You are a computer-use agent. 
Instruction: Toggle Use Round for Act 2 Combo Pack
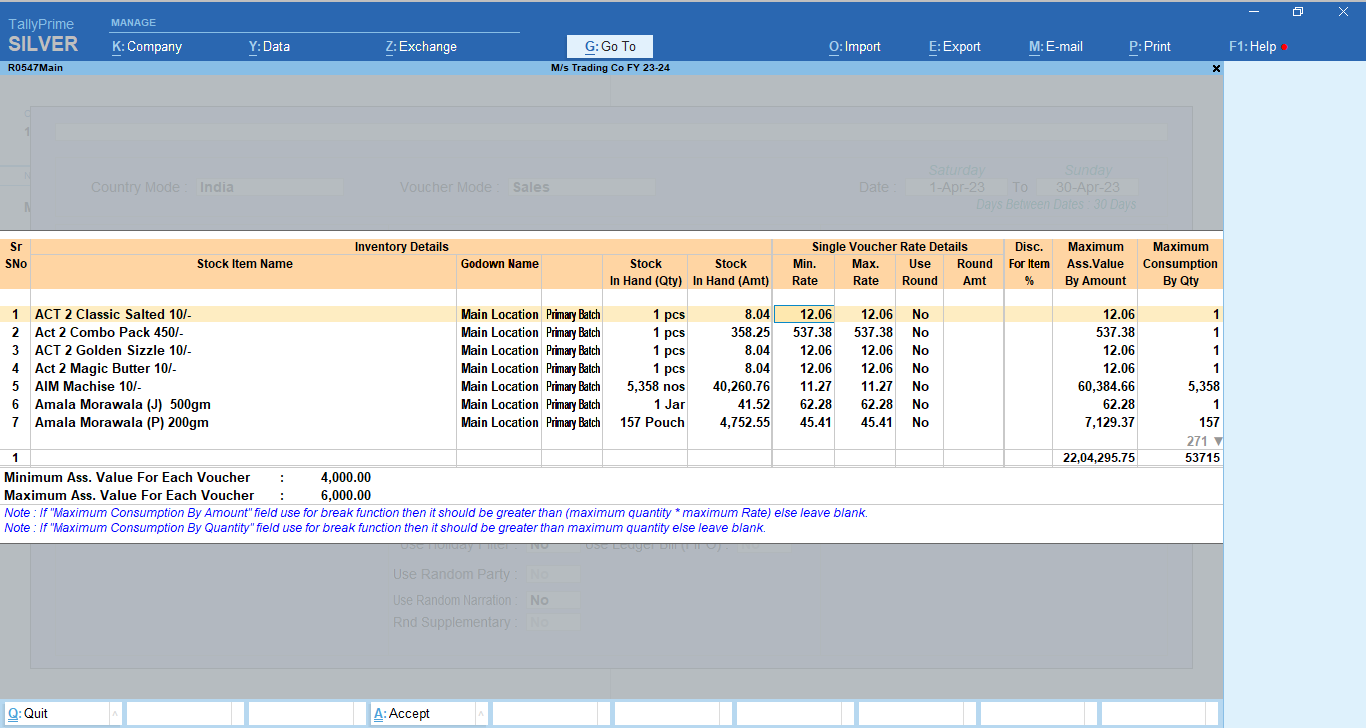click(919, 333)
